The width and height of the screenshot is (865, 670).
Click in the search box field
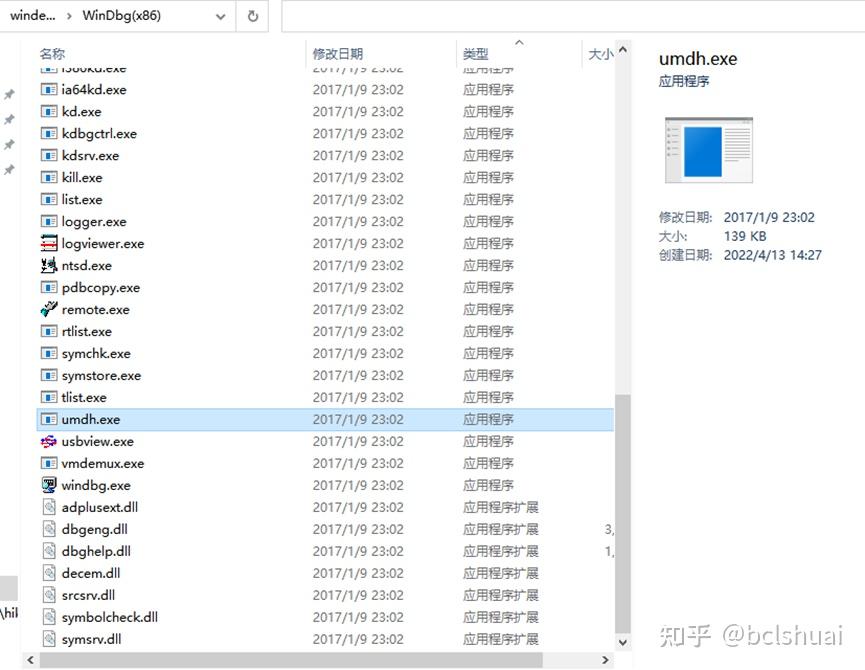click(x=573, y=15)
